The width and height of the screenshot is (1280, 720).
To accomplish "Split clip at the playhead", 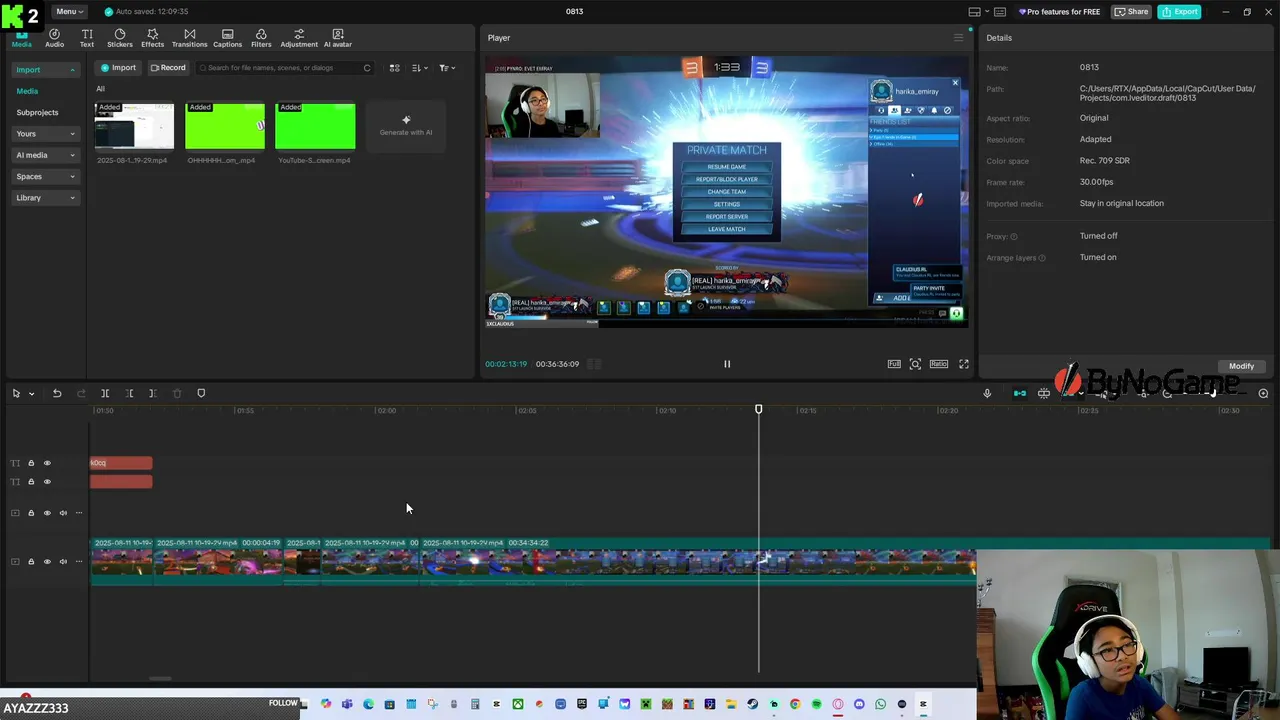I will (x=105, y=394).
